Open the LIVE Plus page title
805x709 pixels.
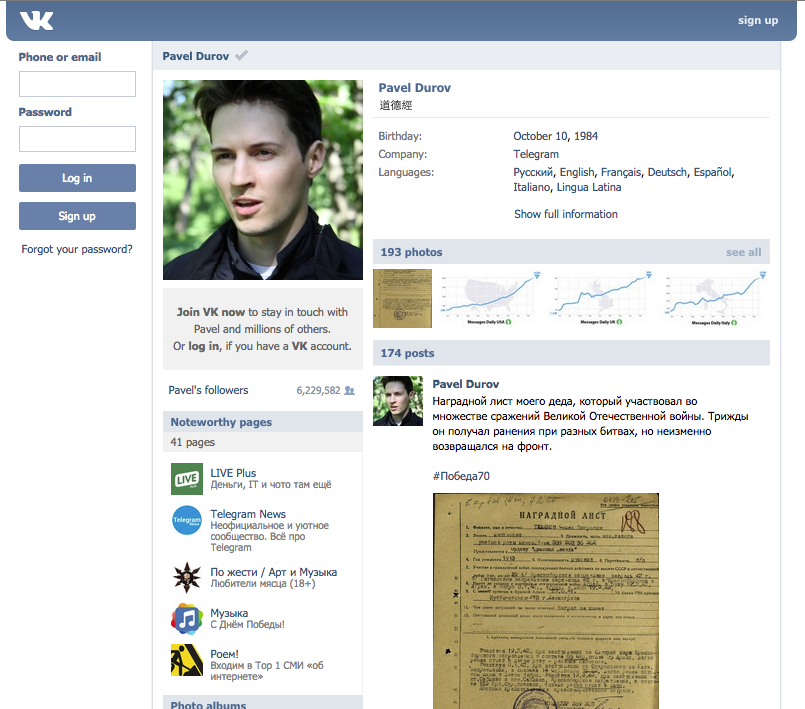(x=233, y=473)
